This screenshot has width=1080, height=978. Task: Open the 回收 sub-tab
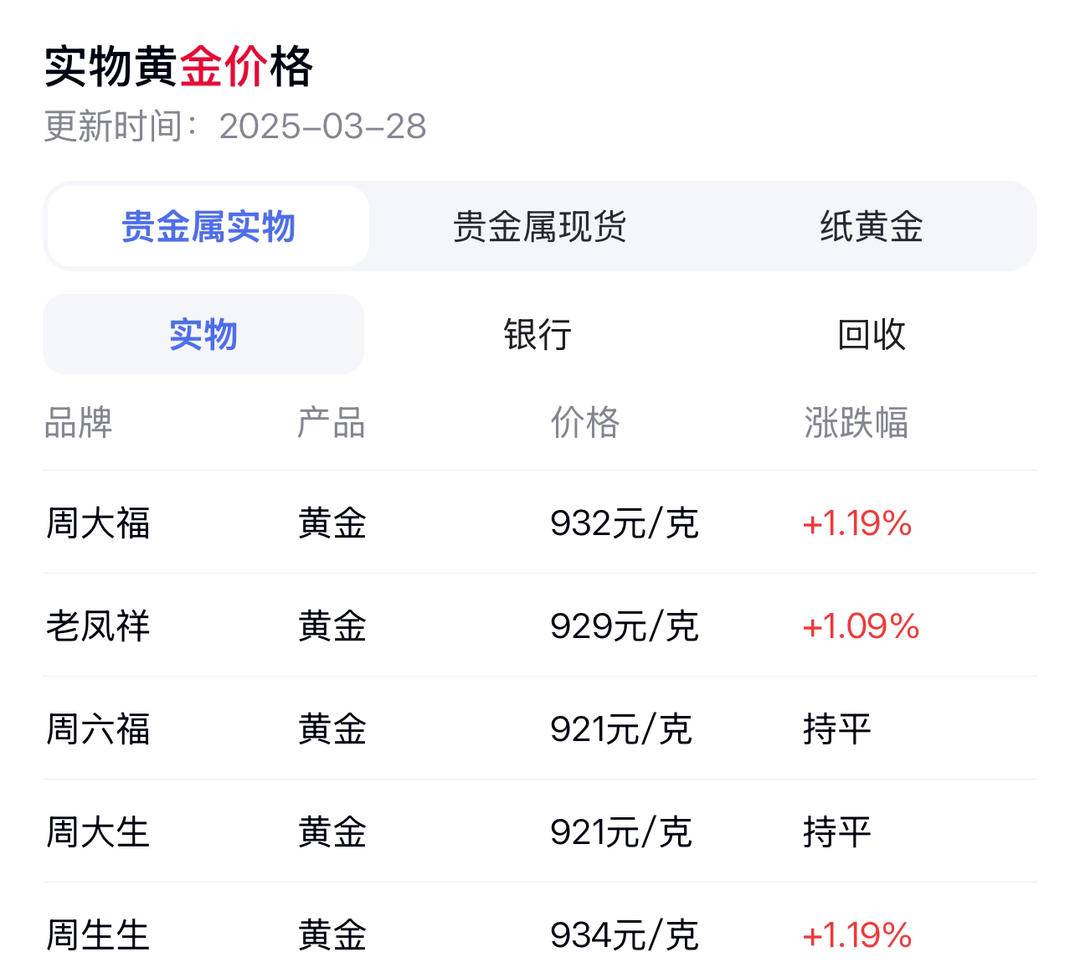point(871,335)
